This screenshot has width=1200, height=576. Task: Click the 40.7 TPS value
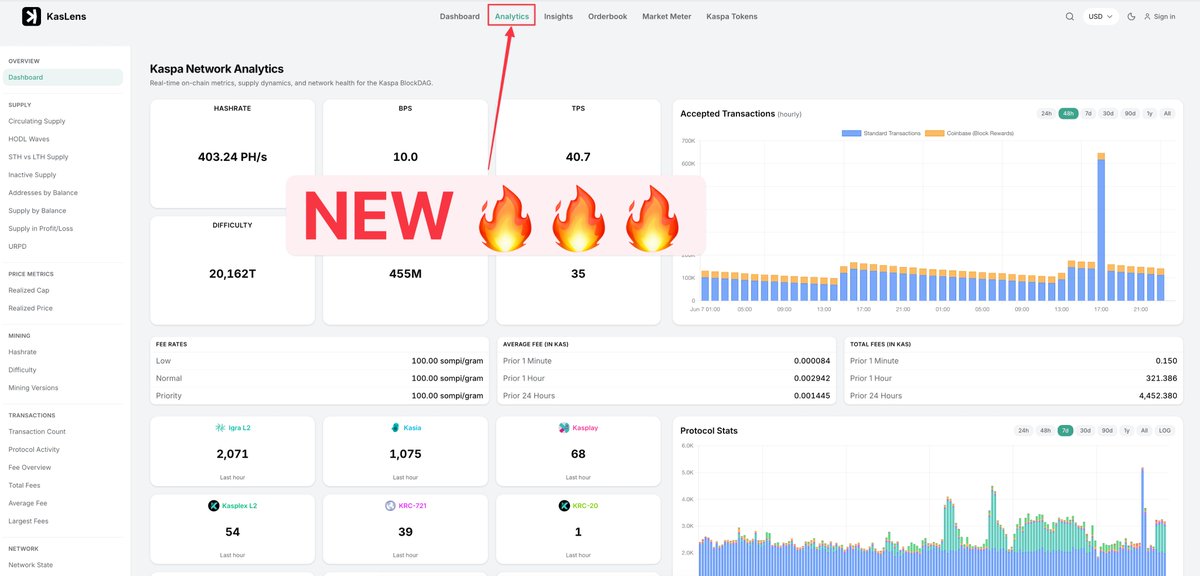[x=578, y=157]
